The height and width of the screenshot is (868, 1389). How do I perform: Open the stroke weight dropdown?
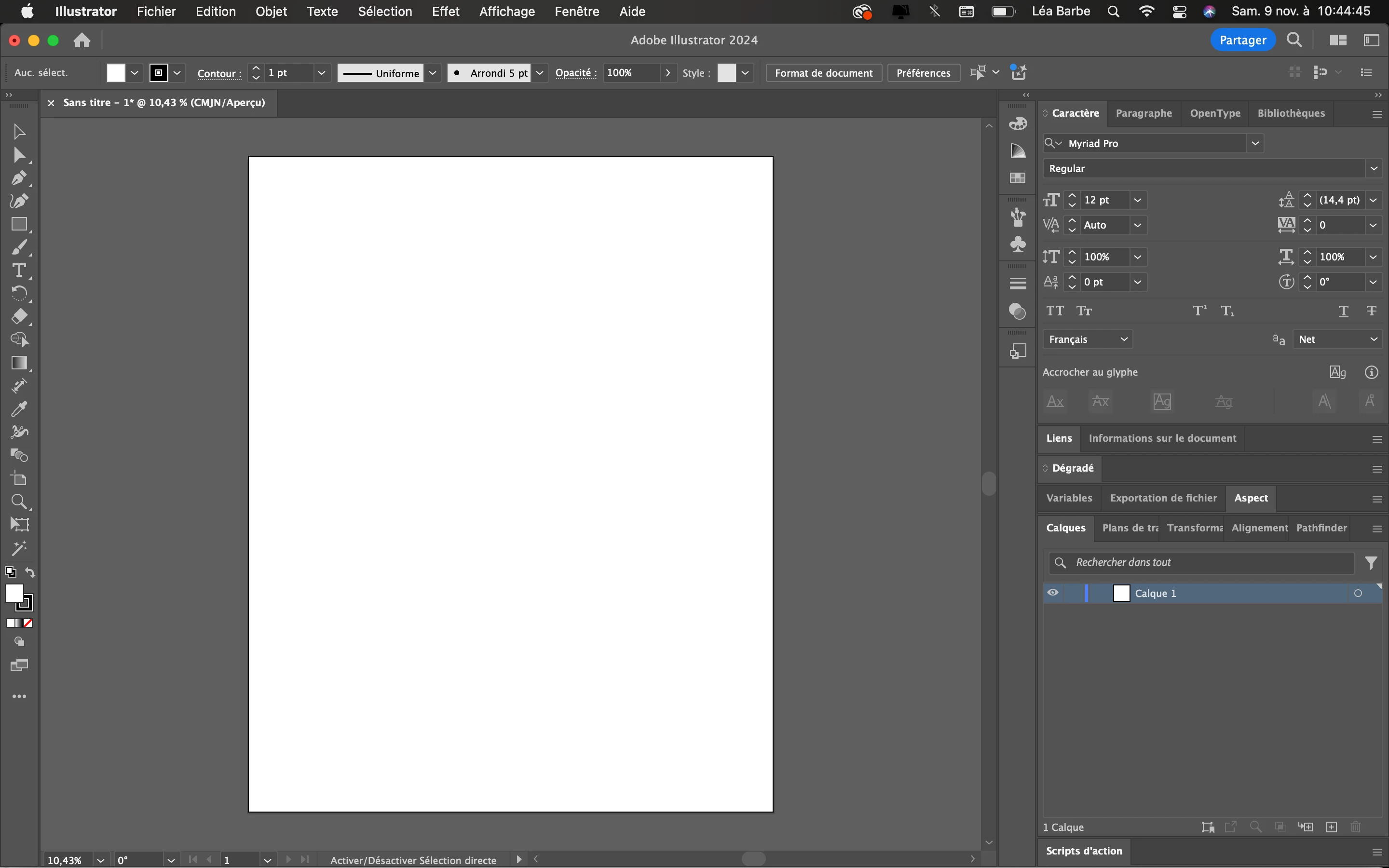click(x=321, y=73)
